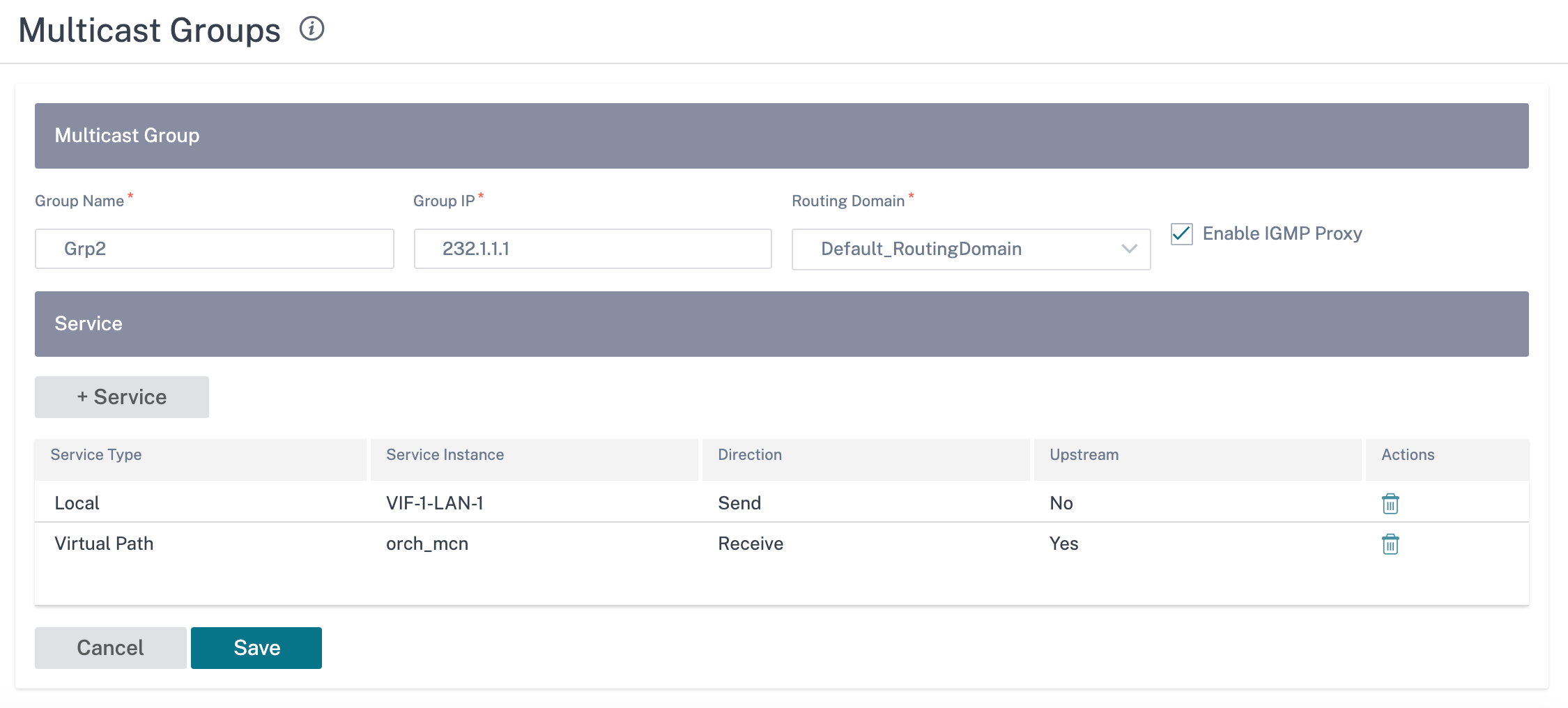Click the Group IP field 232.1.1.1
This screenshot has width=1568, height=708.
click(x=592, y=249)
